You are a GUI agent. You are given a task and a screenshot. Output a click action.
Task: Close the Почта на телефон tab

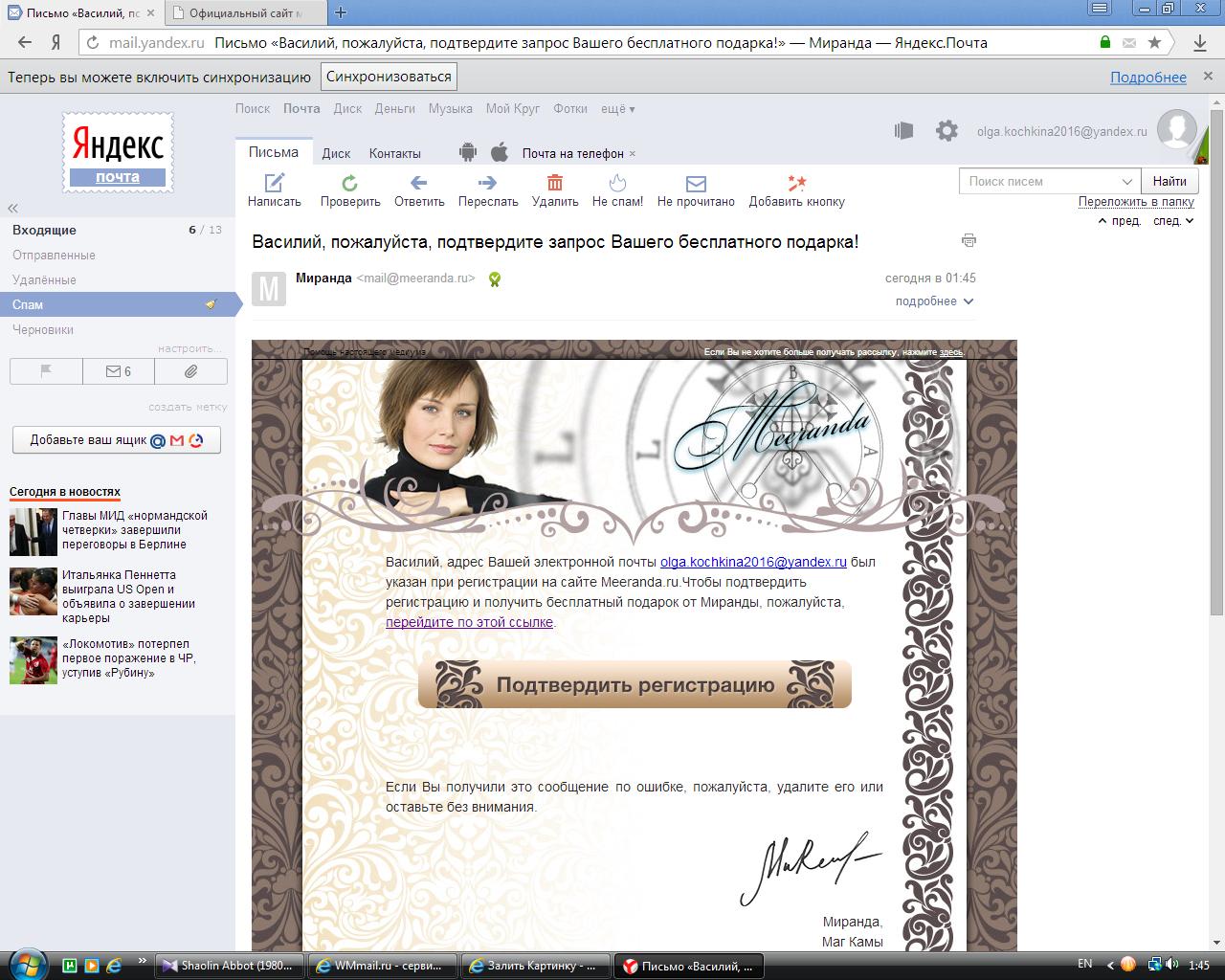click(x=633, y=153)
